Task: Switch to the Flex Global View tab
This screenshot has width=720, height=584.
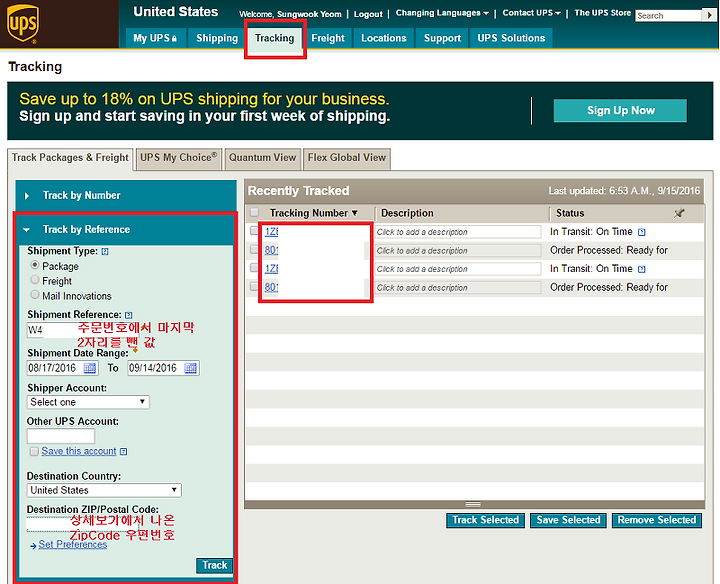Action: click(x=347, y=158)
